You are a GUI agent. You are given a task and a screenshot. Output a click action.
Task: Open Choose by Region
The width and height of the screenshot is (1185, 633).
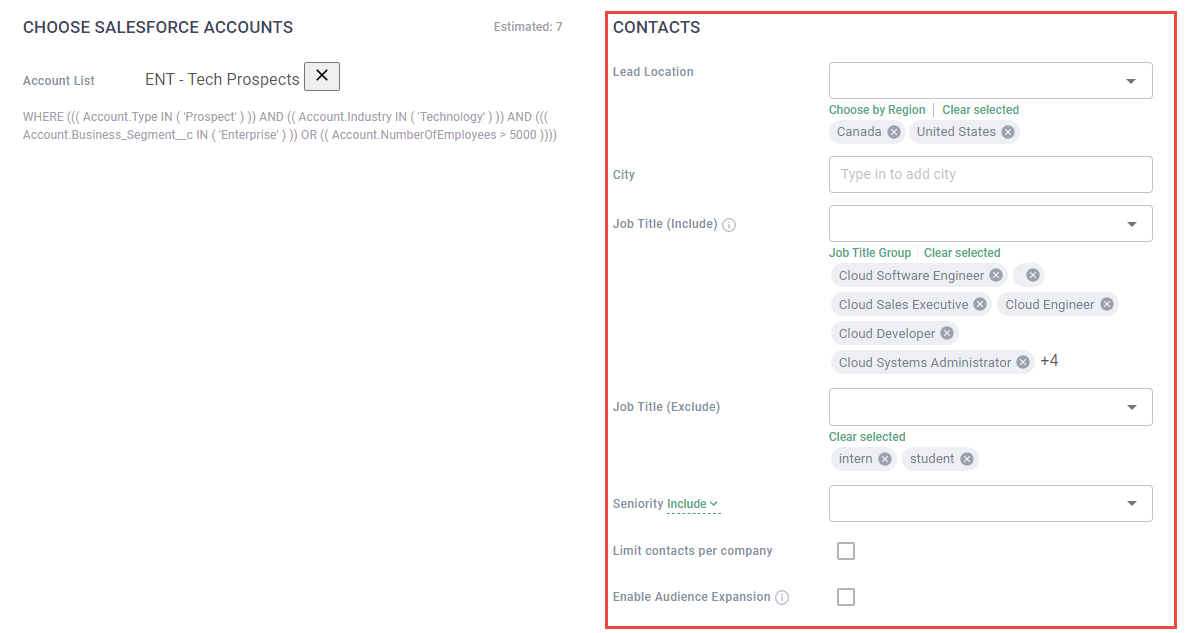pyautogui.click(x=876, y=109)
